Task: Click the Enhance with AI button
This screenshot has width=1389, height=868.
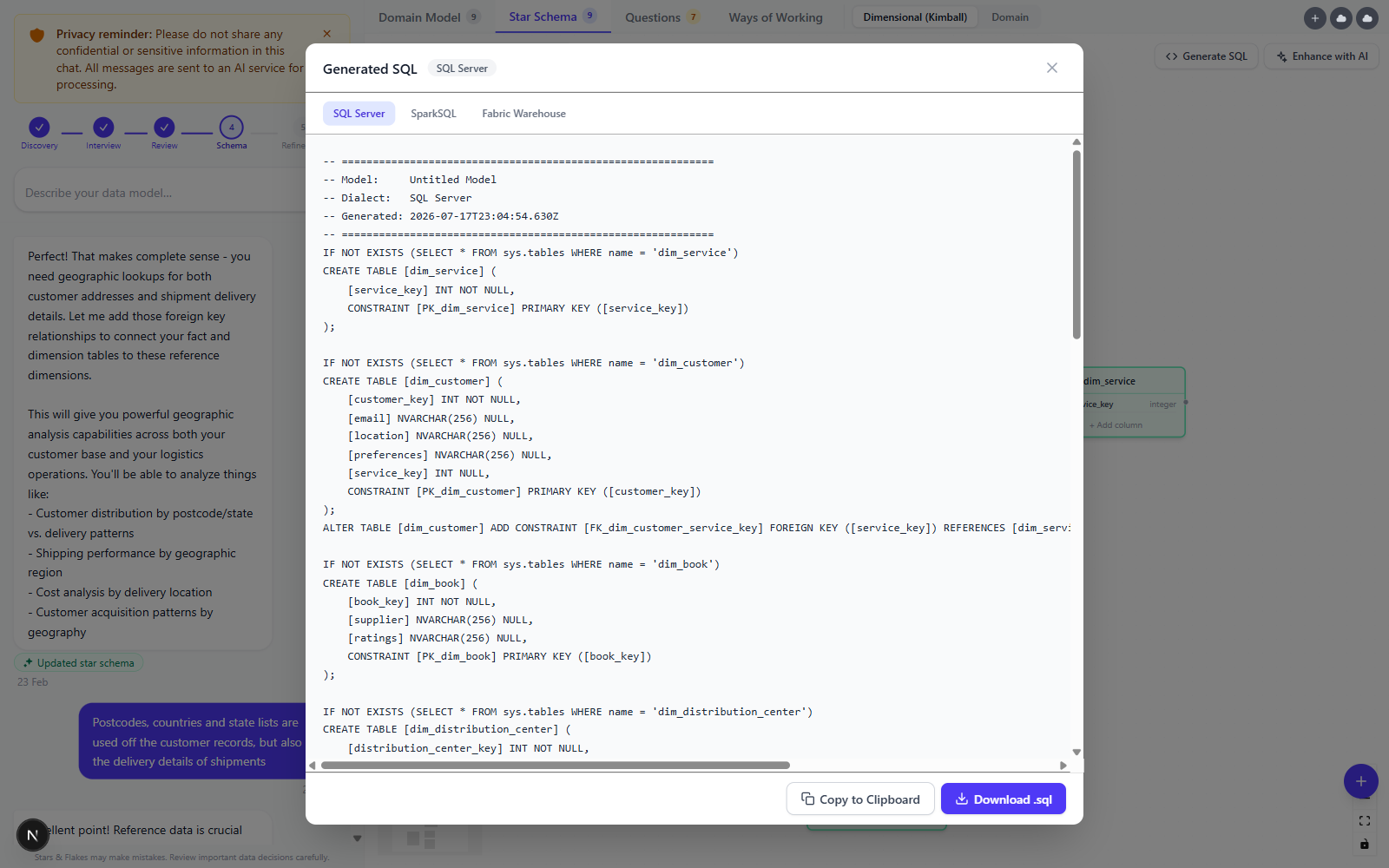Action: tap(1321, 56)
